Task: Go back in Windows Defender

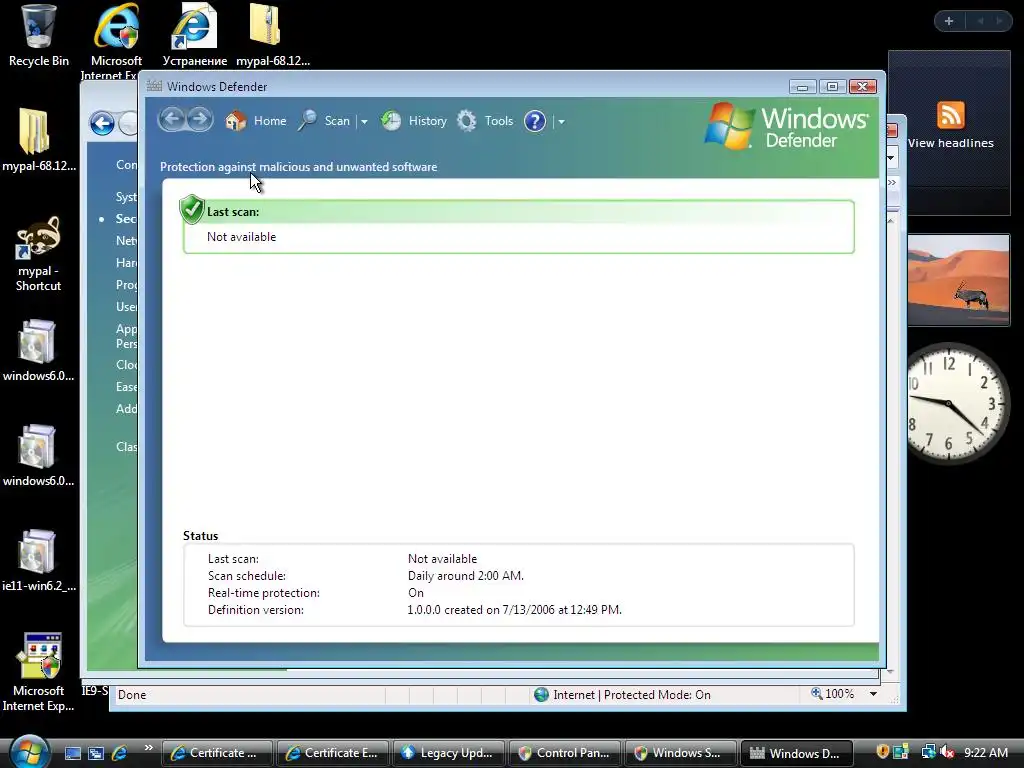Action: pyautogui.click(x=172, y=120)
